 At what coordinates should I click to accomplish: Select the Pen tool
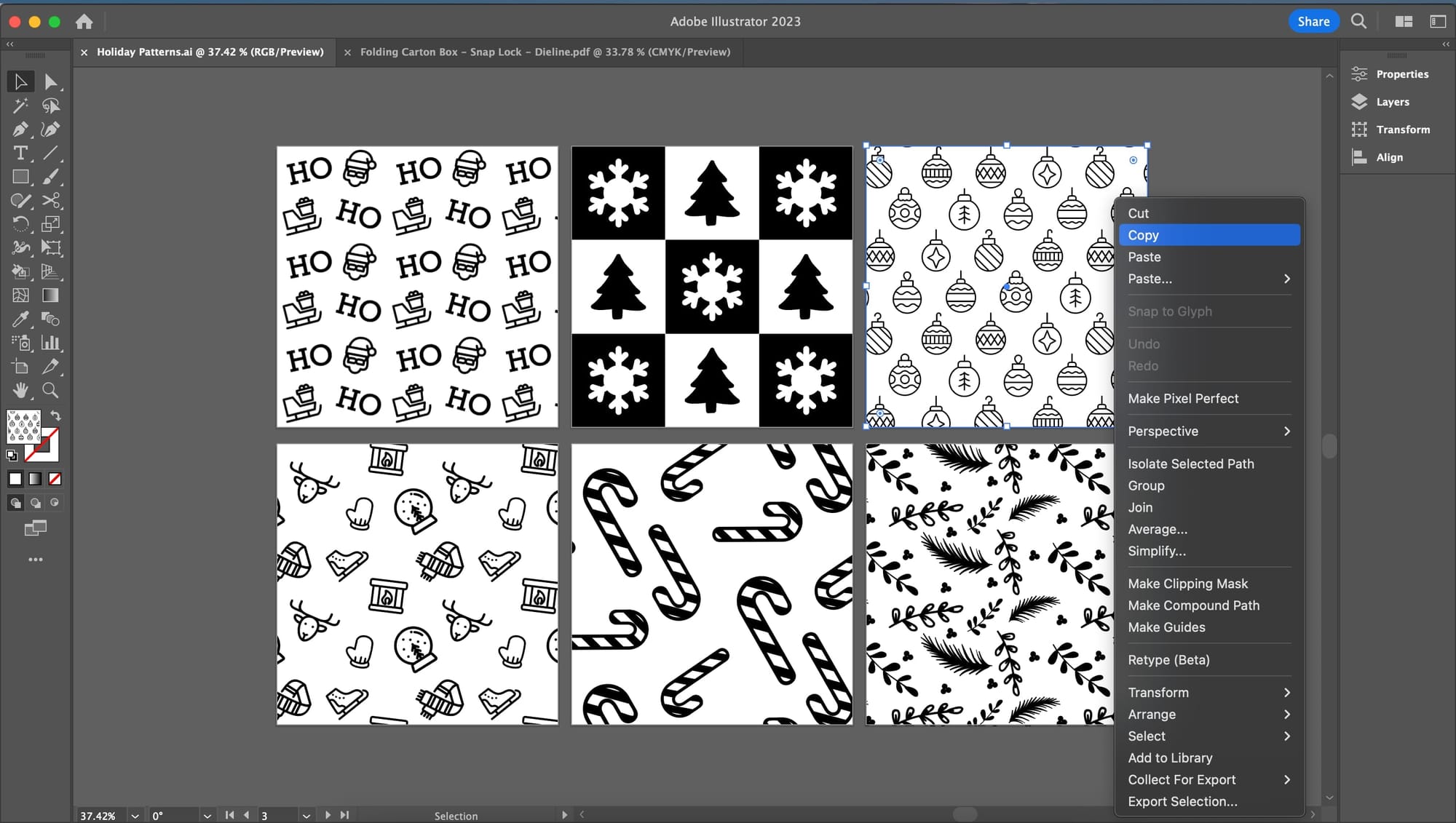pos(20,130)
